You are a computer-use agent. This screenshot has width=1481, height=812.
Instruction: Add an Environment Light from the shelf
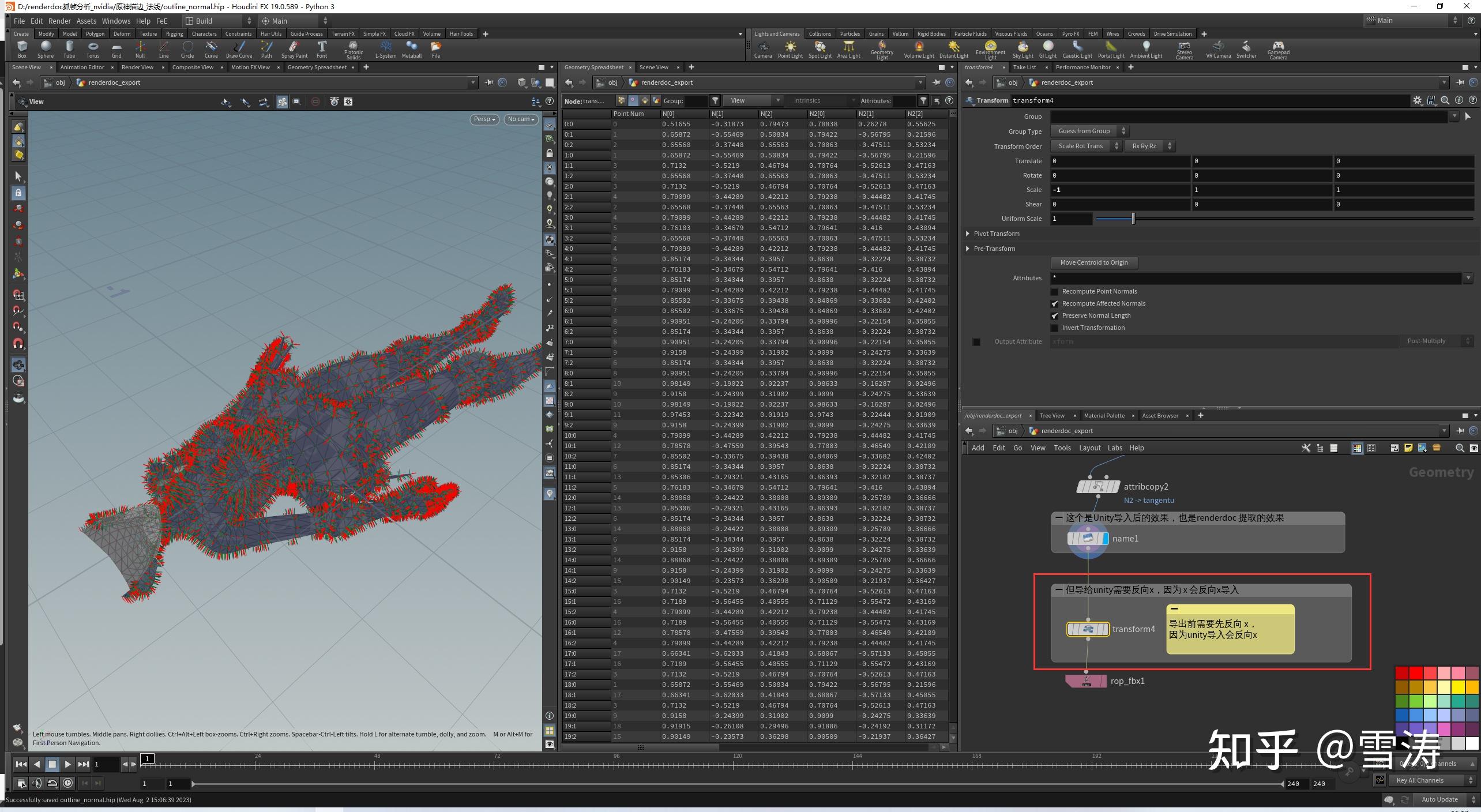(x=991, y=49)
